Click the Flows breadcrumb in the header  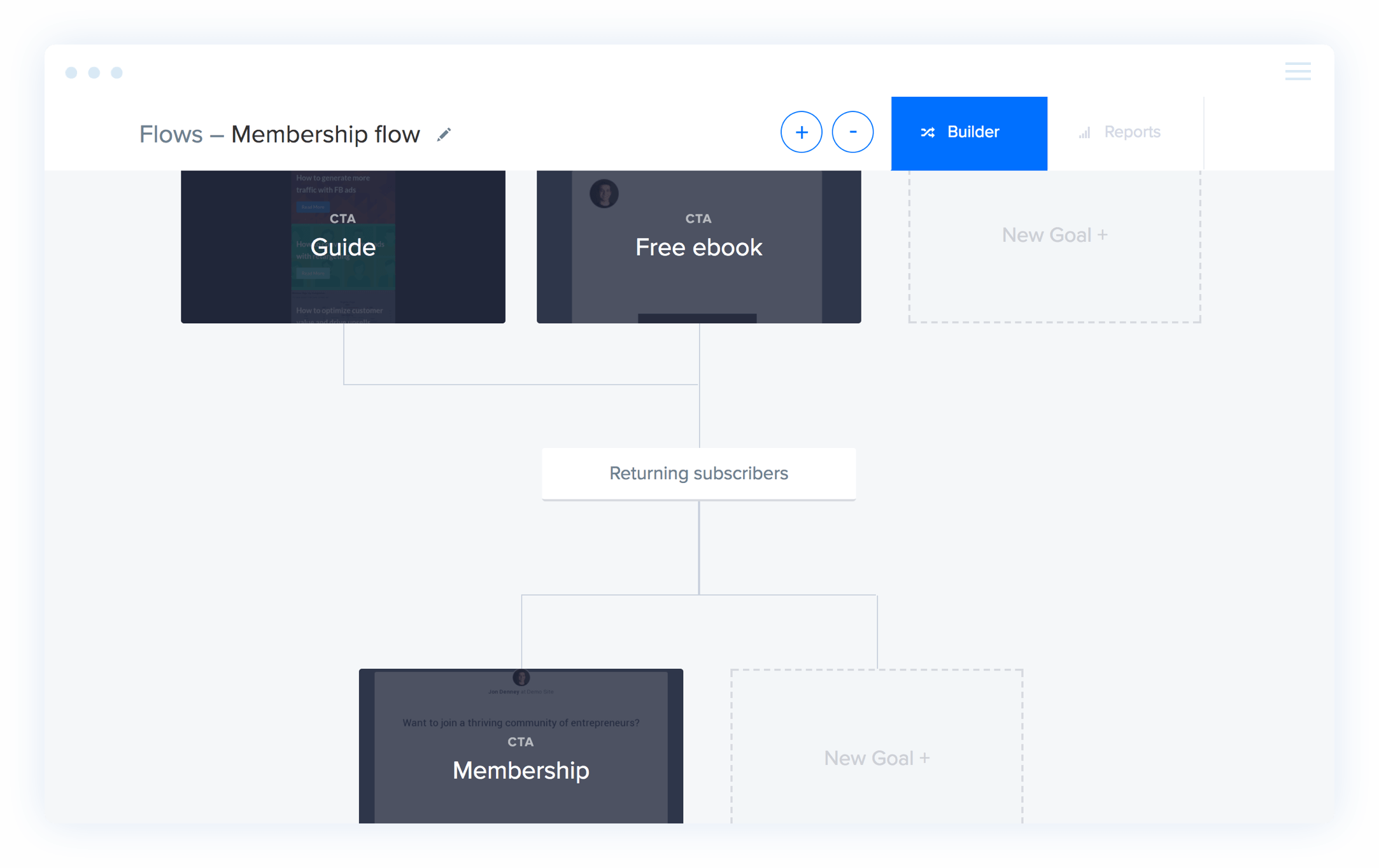171,134
